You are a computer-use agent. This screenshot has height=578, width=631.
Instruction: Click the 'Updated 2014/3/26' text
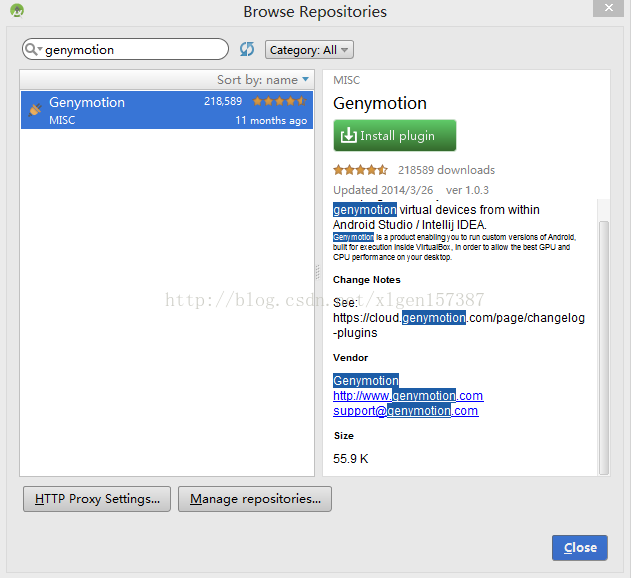tap(383, 190)
